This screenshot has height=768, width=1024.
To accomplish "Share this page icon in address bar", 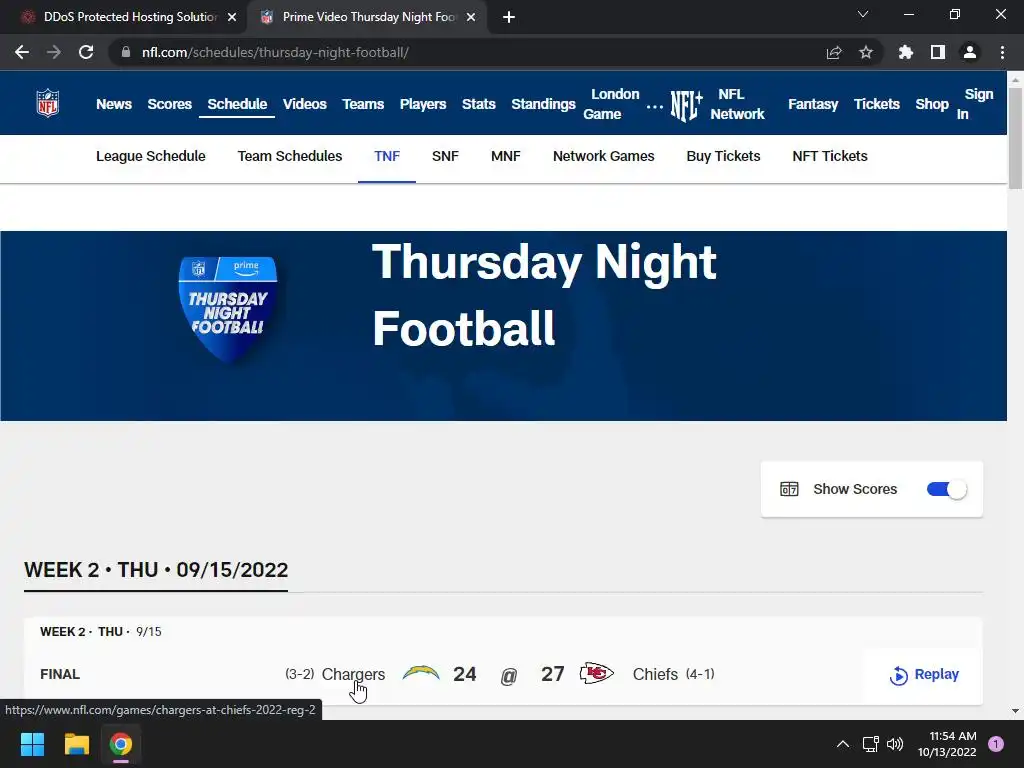I will pos(834,52).
